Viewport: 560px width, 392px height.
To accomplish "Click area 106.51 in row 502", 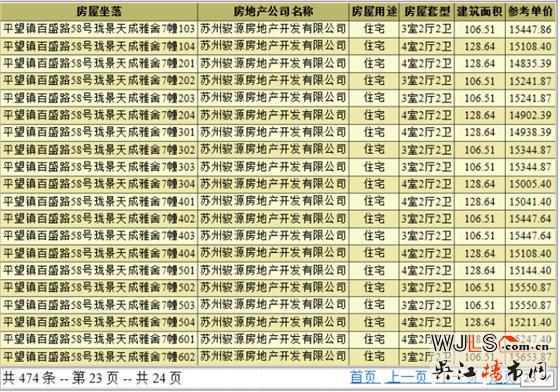I will click(480, 288).
